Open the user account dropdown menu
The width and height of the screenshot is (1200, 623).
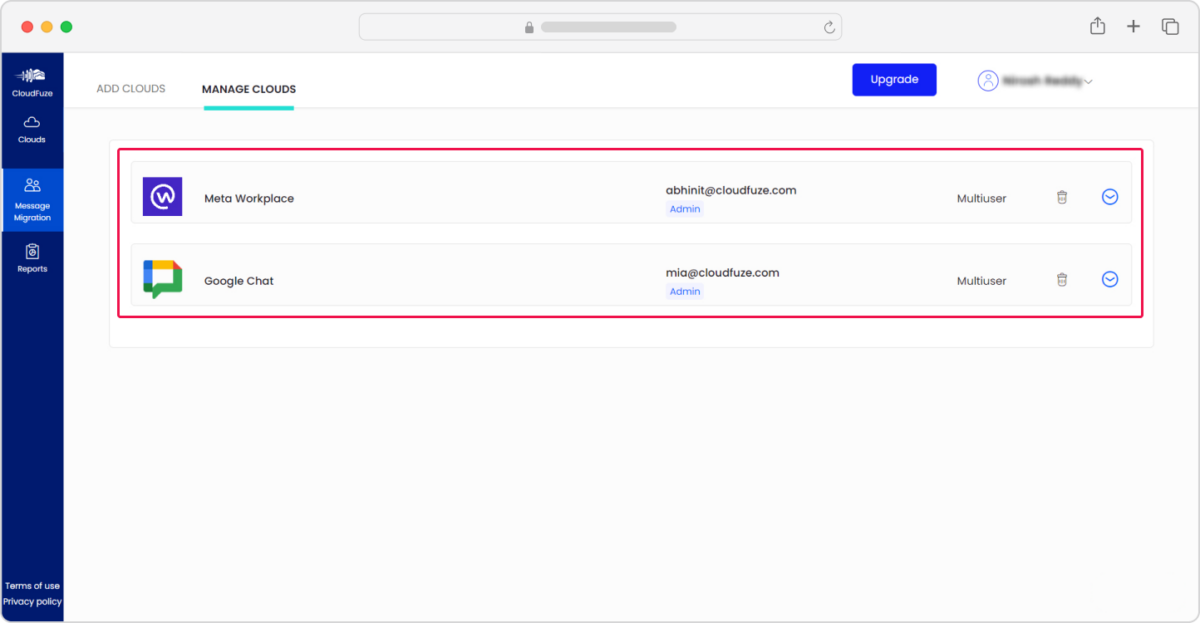[1089, 82]
